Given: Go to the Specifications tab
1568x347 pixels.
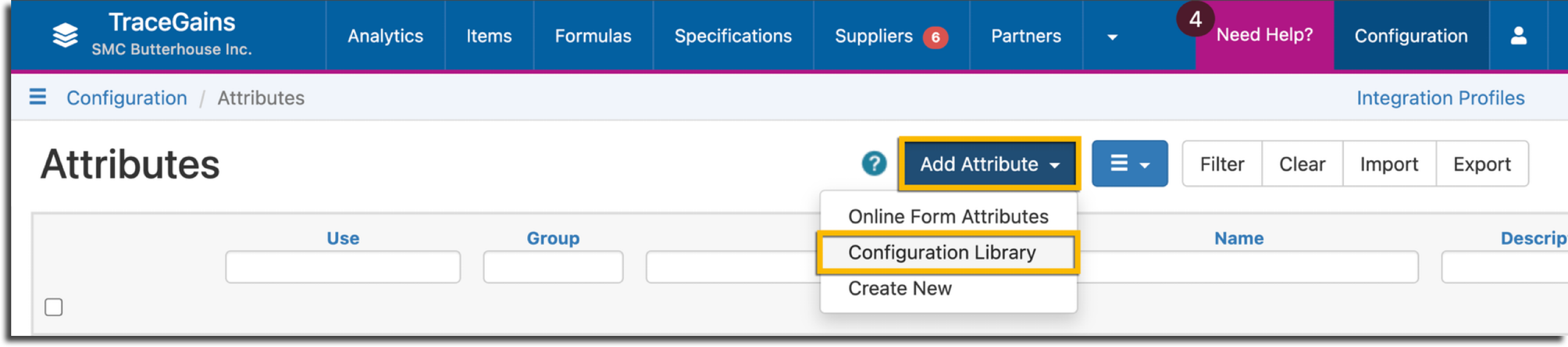Looking at the screenshot, I should (x=733, y=36).
